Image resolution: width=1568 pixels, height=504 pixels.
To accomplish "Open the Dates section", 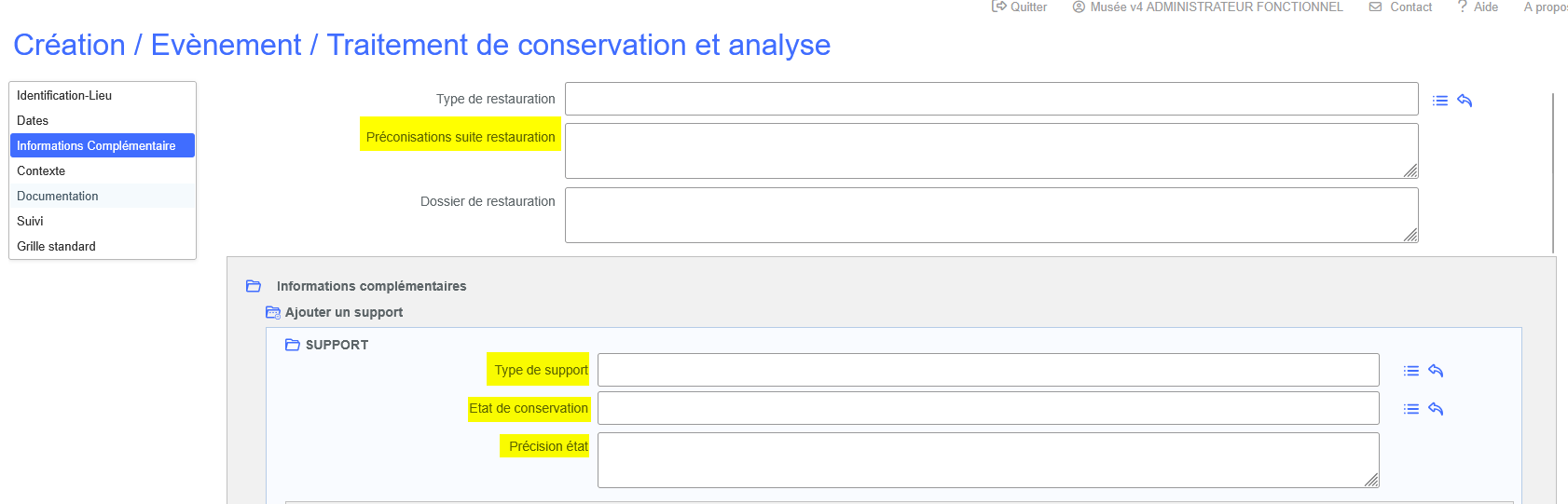I will point(33,120).
